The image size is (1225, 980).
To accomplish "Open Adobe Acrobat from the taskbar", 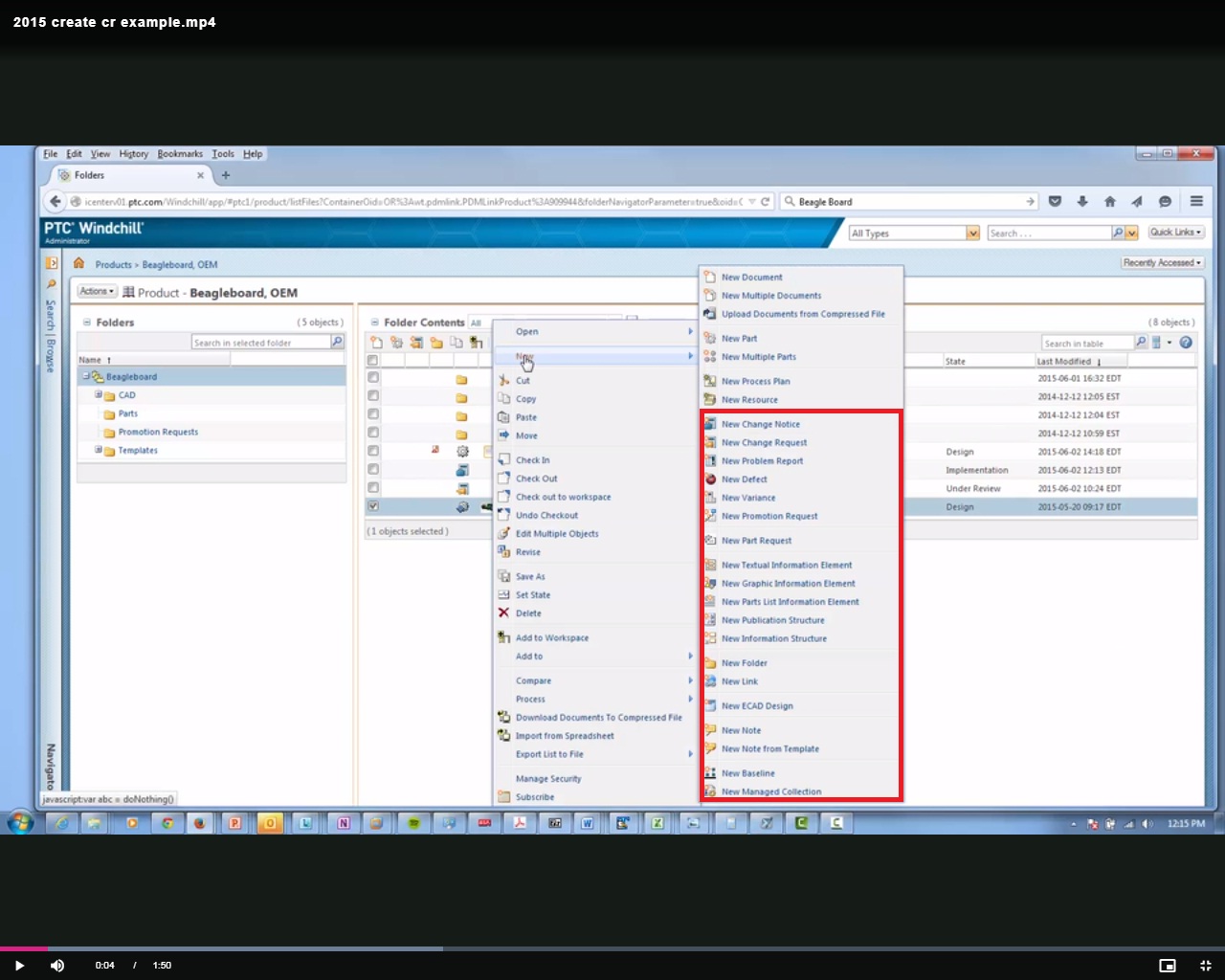I will click(520, 822).
